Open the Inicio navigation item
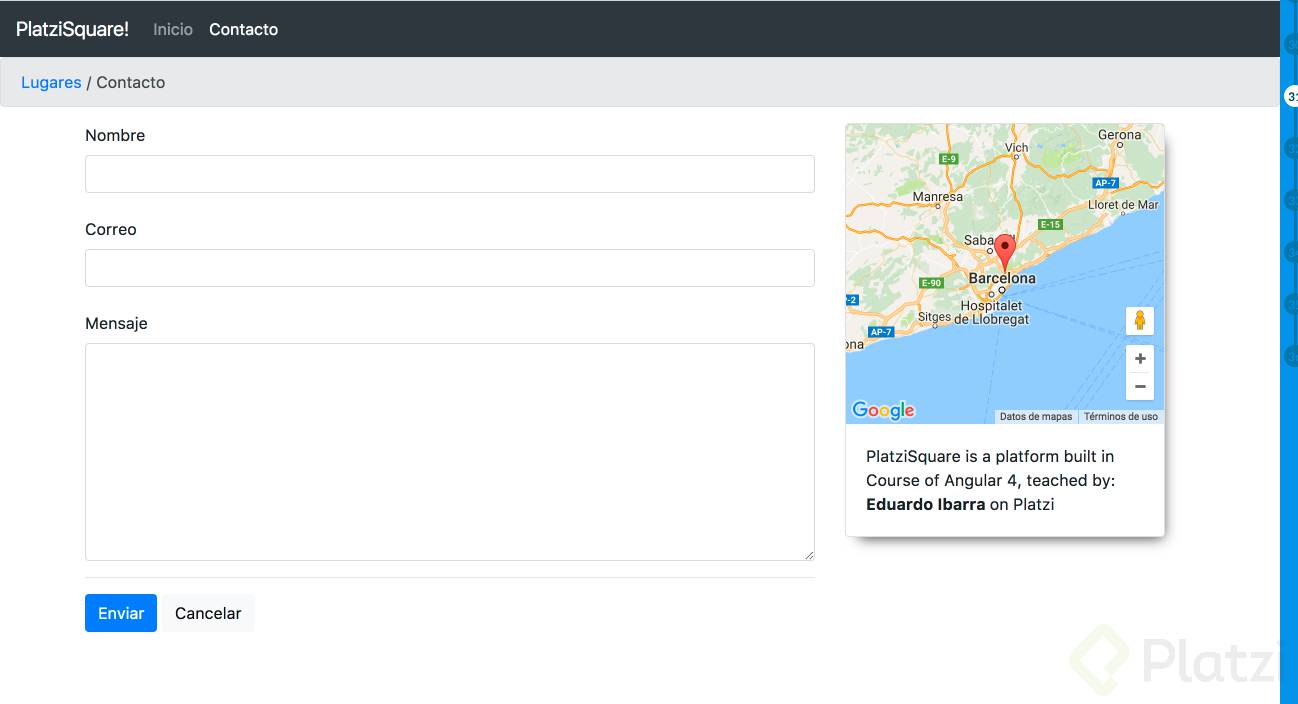Viewport: 1298px width, 704px height. point(173,29)
